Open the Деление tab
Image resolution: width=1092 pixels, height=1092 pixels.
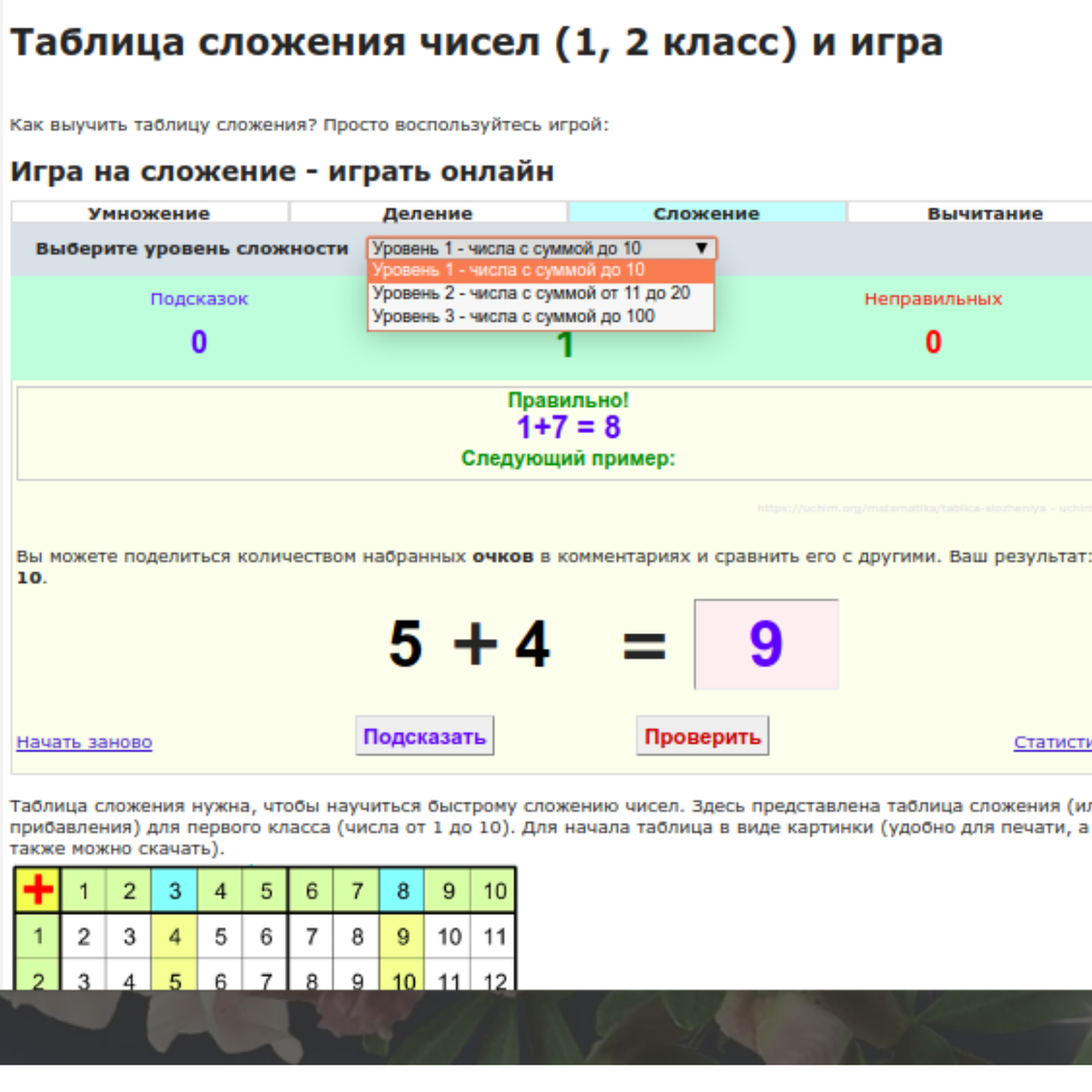[428, 213]
